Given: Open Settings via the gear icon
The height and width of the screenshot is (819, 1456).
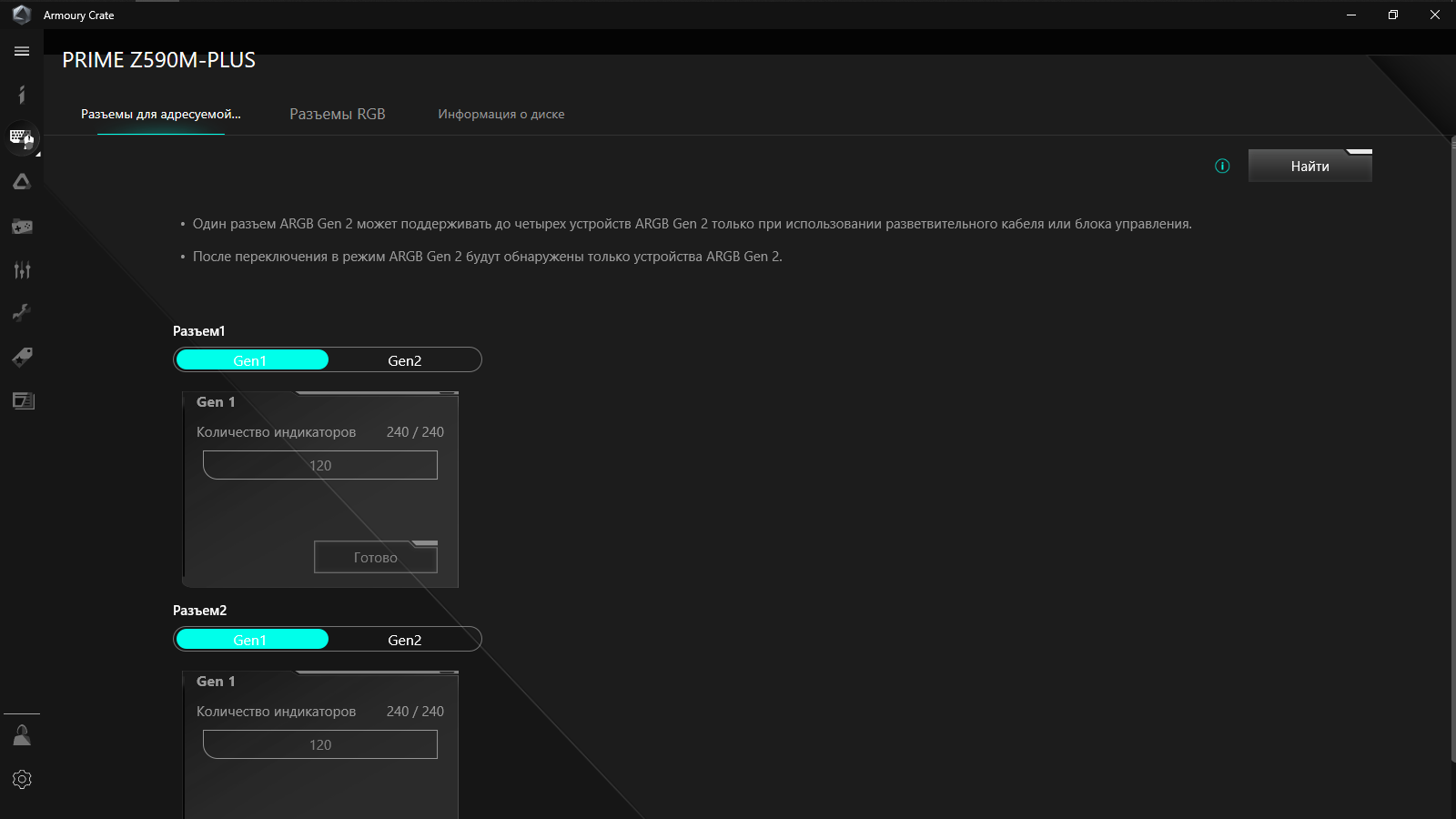Looking at the screenshot, I should (x=22, y=779).
